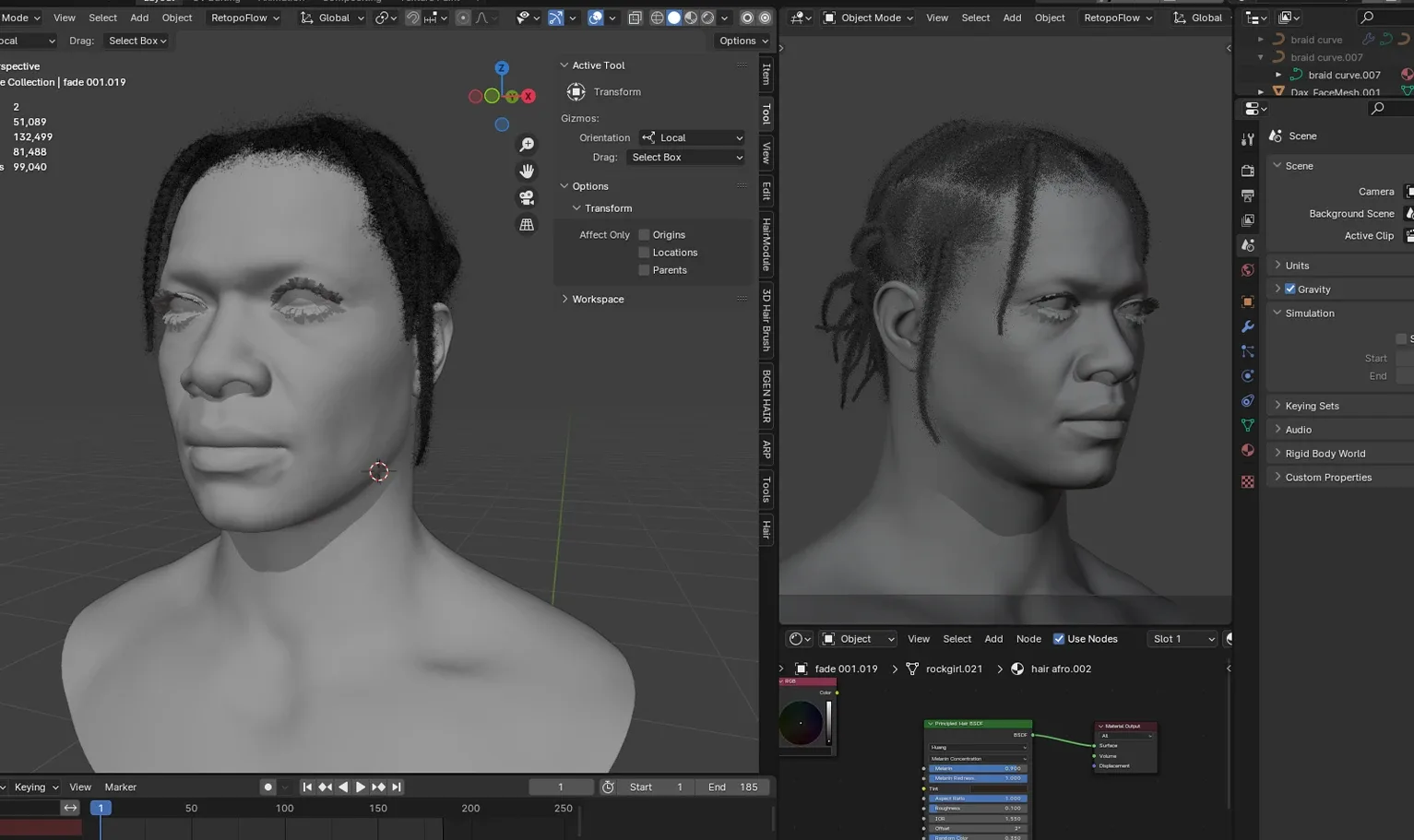Switch to the HairModule sidebar tab
This screenshot has width=1414, height=840.
pos(766,244)
